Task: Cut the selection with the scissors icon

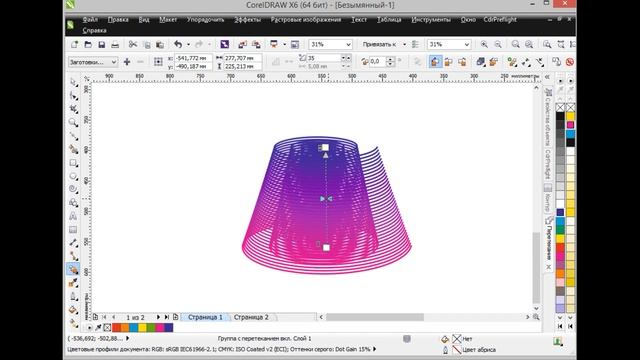Action: [133, 44]
